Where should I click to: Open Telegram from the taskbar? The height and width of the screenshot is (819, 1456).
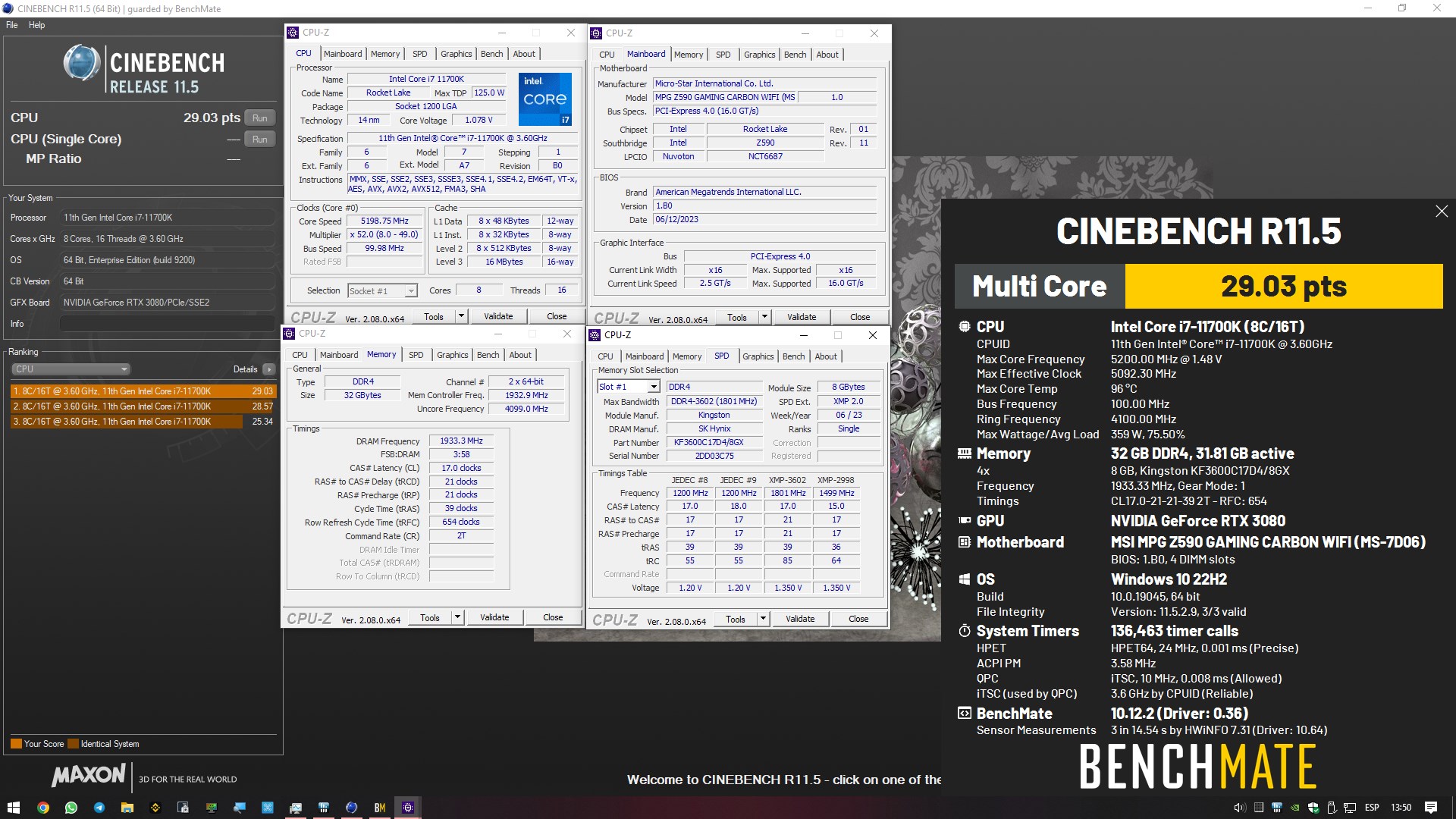tap(99, 808)
